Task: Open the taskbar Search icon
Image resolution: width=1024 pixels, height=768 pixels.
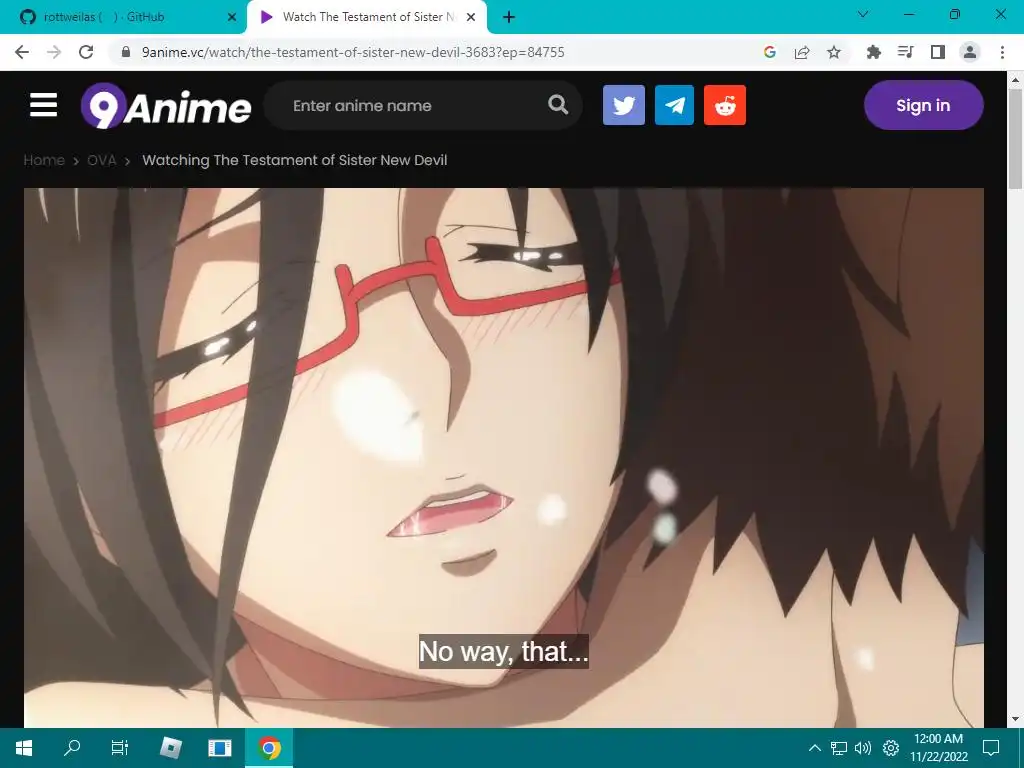Action: [x=72, y=748]
